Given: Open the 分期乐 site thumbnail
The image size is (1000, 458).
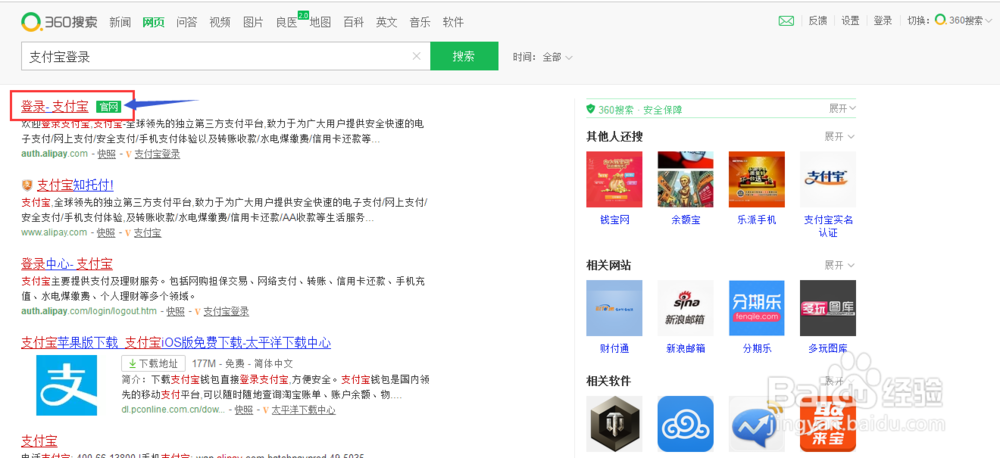Looking at the screenshot, I should point(756,308).
